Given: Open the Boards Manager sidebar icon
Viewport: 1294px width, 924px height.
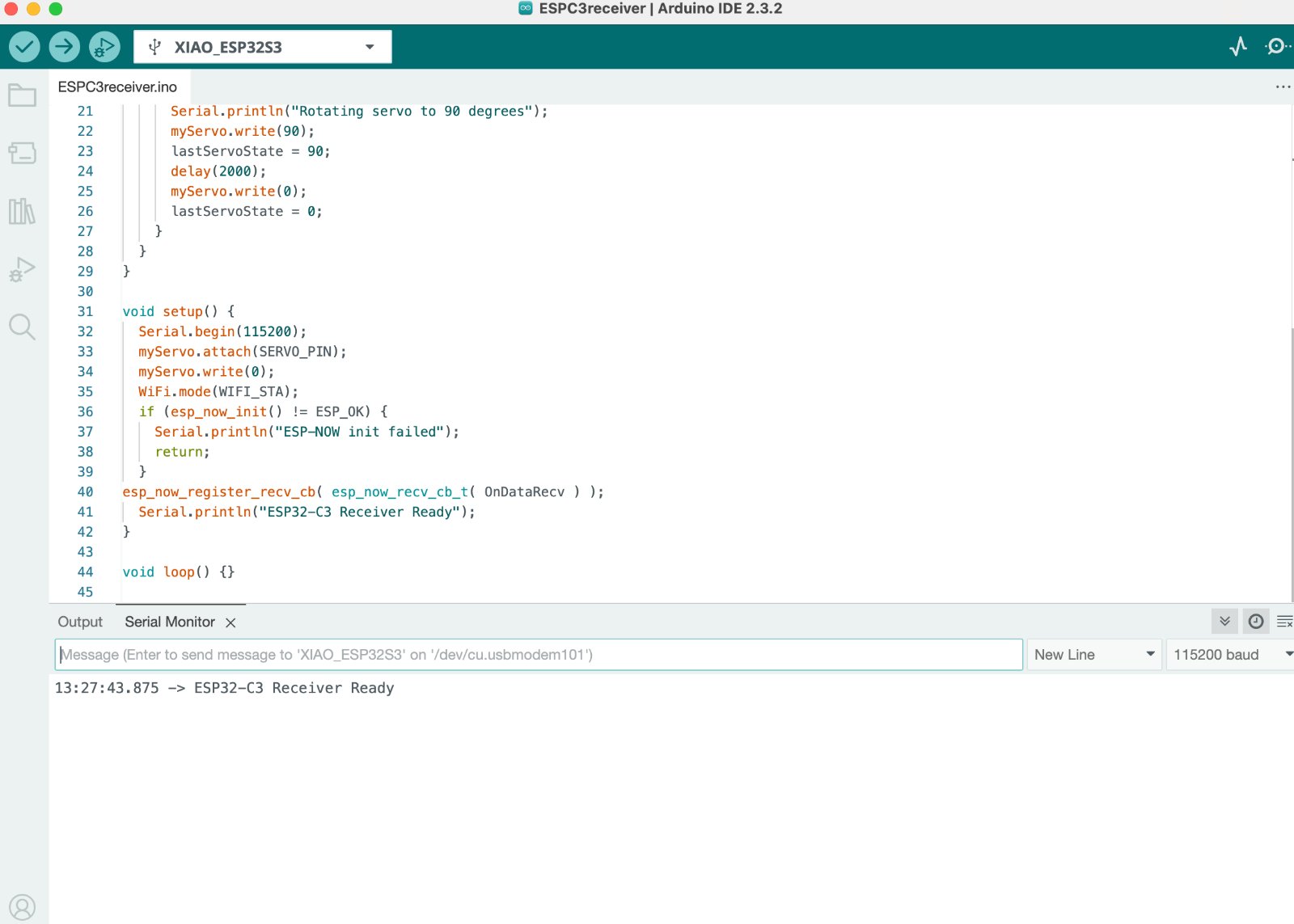Looking at the screenshot, I should (22, 153).
